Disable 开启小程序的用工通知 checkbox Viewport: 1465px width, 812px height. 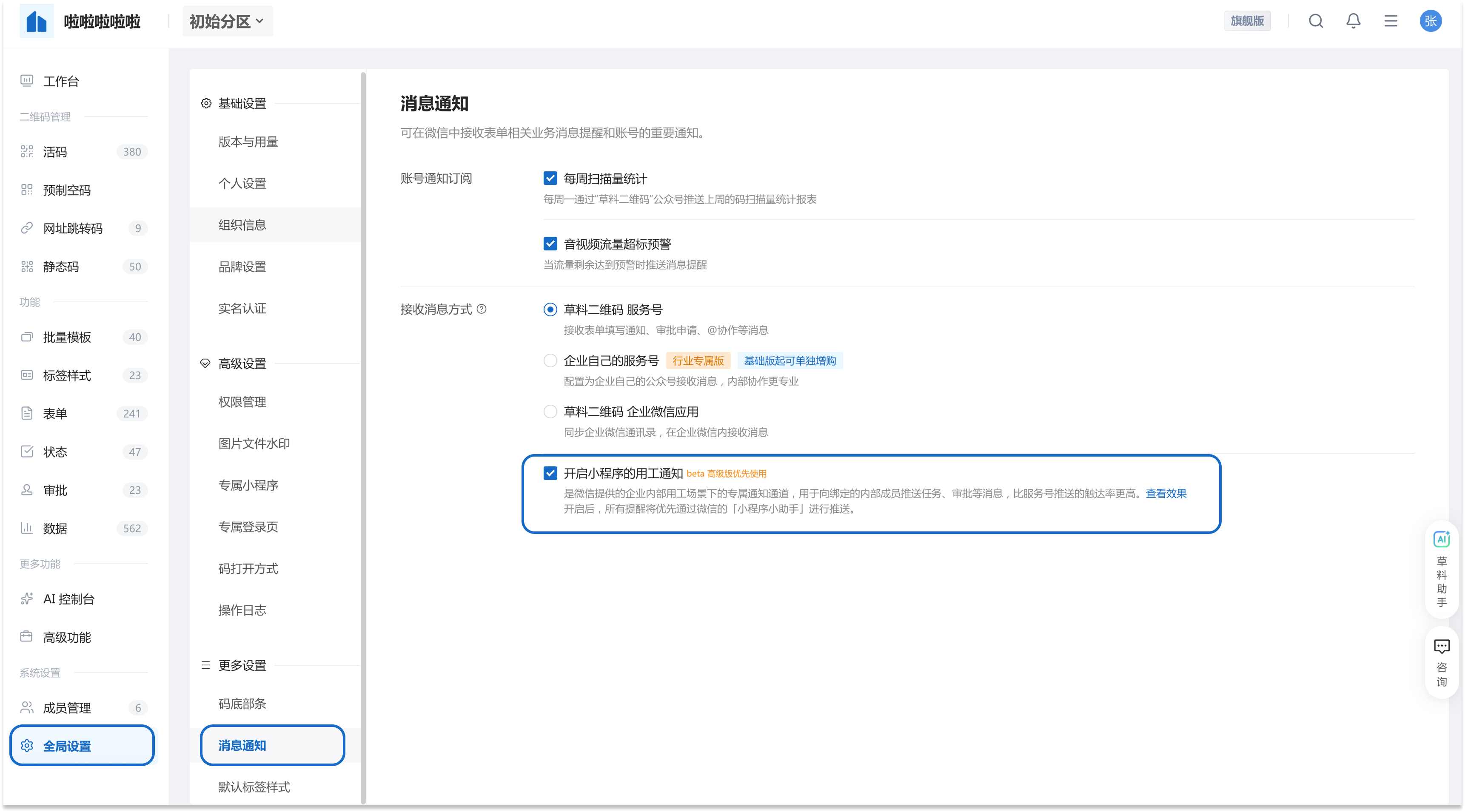point(550,473)
